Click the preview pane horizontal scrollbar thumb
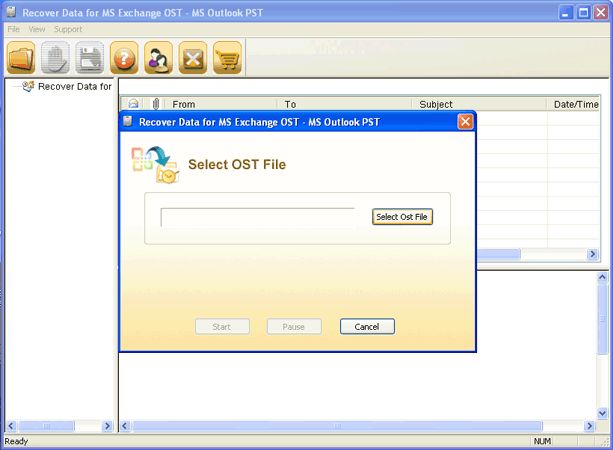This screenshot has height=450, width=613. click(x=337, y=426)
